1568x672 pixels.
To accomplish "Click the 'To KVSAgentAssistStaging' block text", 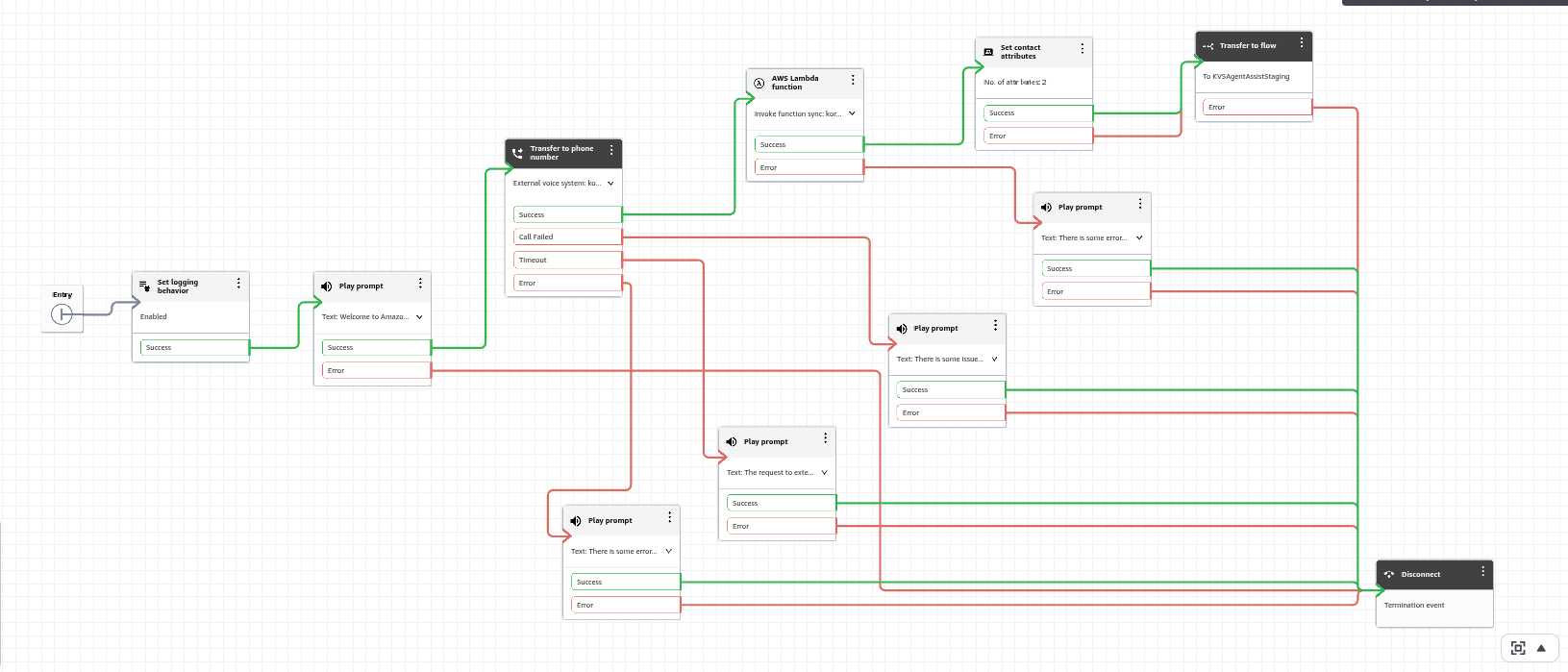I will (x=1246, y=77).
